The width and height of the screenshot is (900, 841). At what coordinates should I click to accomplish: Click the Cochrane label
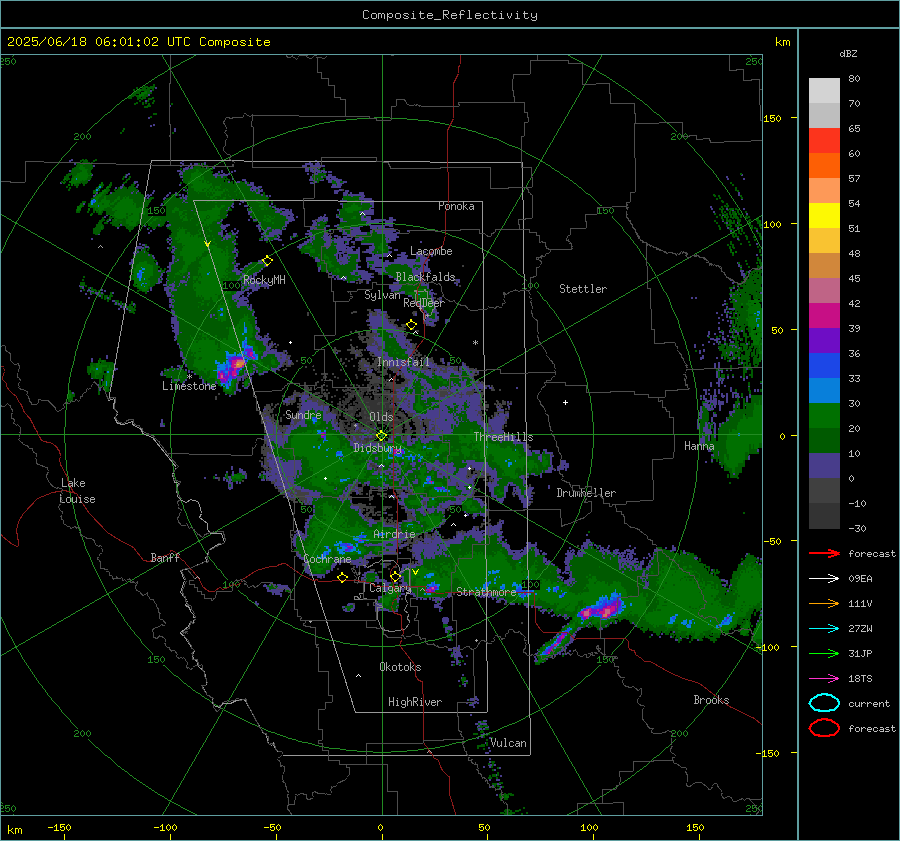coord(327,559)
